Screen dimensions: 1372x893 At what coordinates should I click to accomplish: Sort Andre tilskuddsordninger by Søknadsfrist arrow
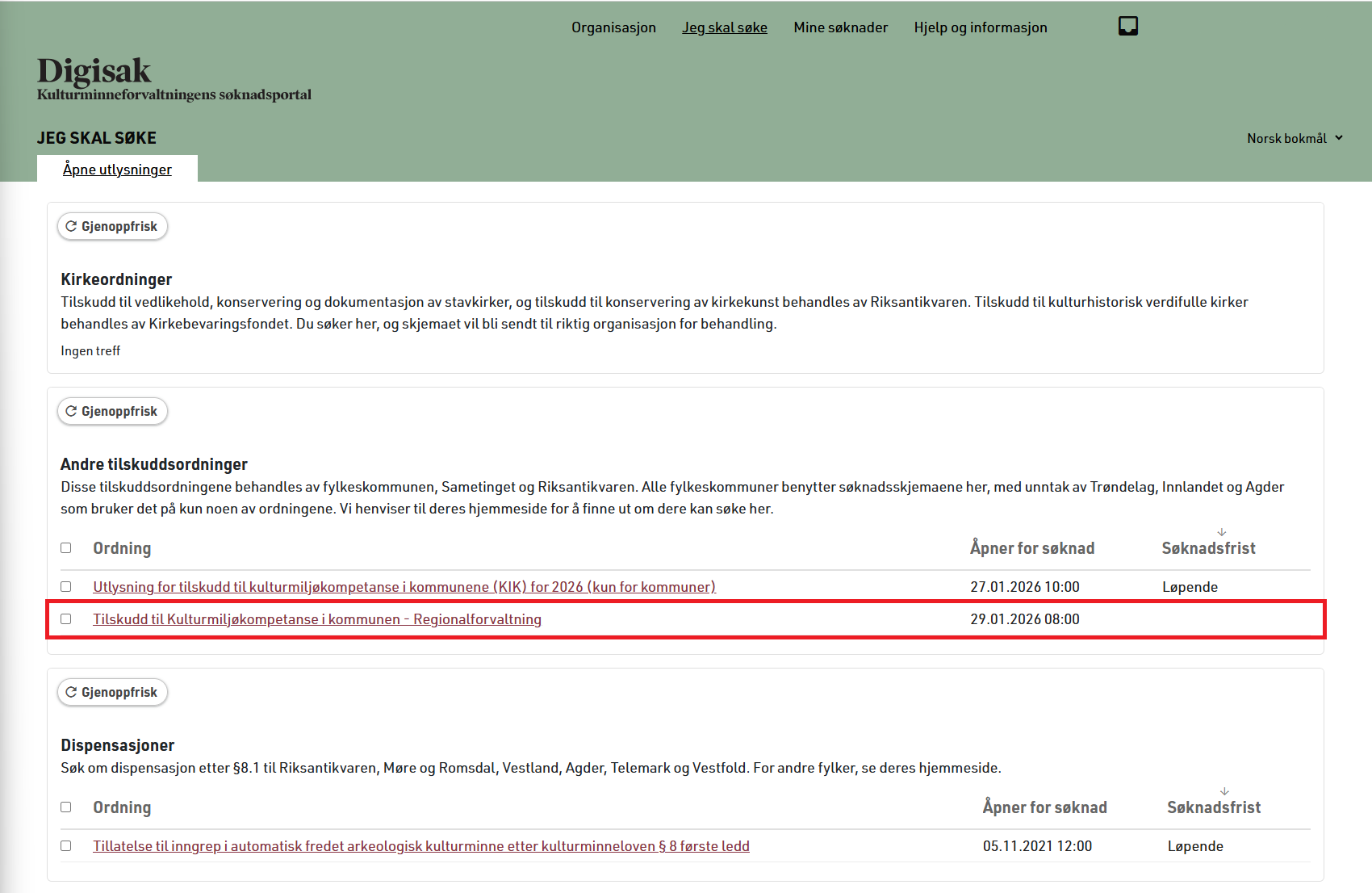(x=1221, y=533)
